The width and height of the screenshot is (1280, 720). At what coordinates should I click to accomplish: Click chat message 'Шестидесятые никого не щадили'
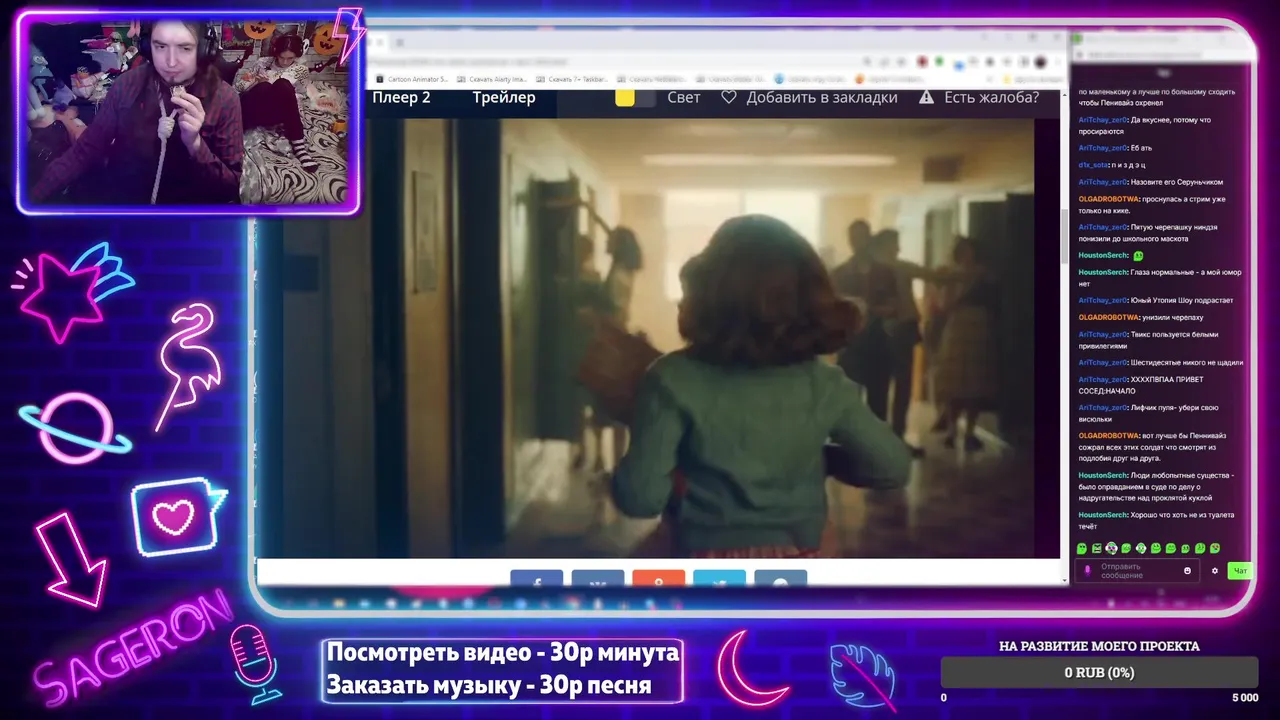1187,362
